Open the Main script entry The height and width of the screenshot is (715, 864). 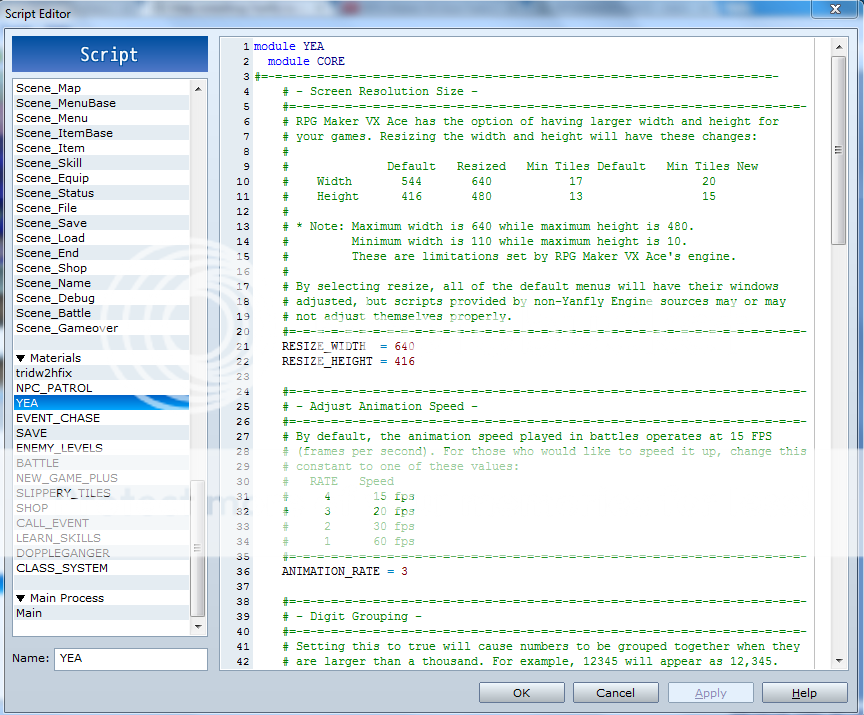29,613
